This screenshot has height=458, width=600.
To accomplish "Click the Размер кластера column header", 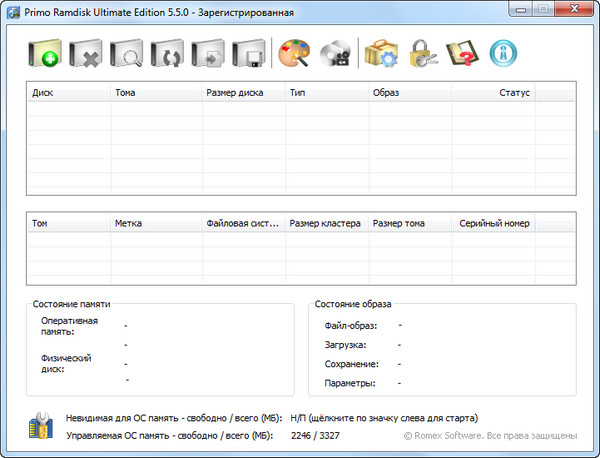I will point(326,223).
